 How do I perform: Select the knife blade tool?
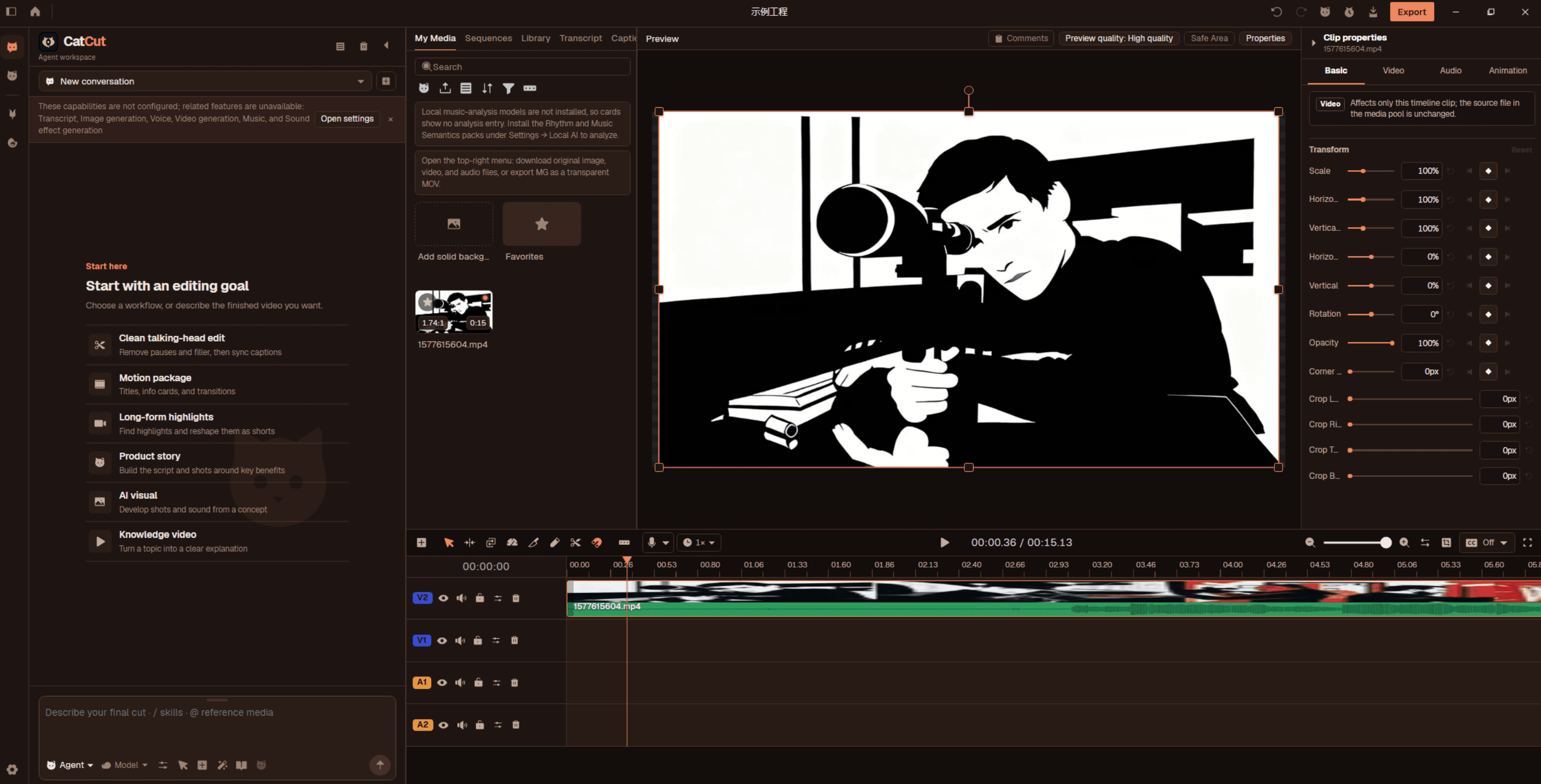pyautogui.click(x=534, y=543)
